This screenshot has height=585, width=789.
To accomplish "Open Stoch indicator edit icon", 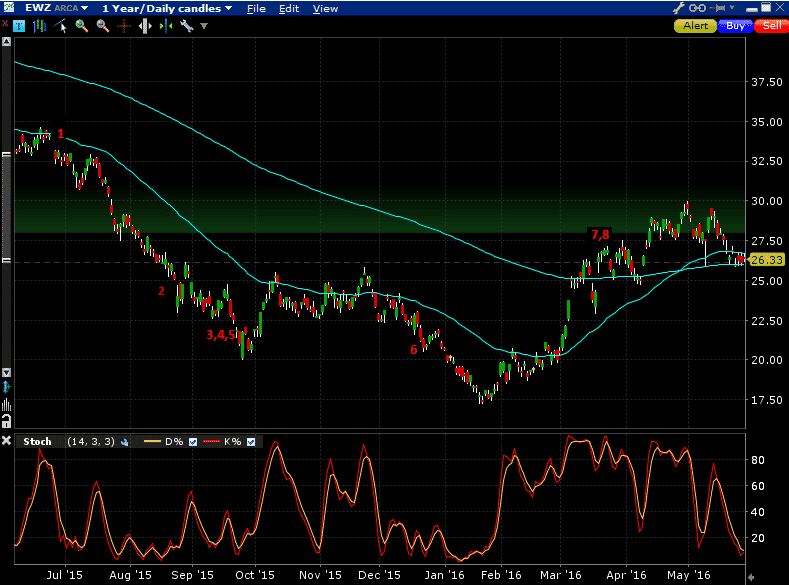I will tap(124, 442).
